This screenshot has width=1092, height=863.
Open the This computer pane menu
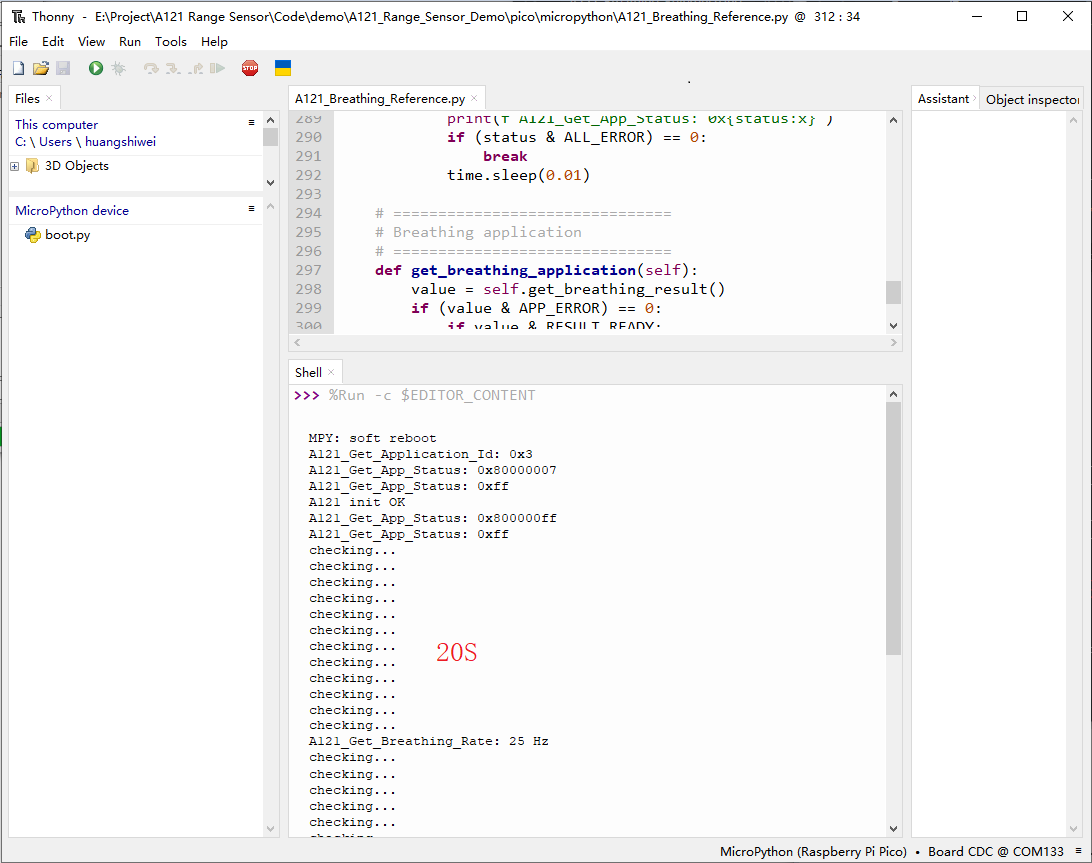point(252,123)
